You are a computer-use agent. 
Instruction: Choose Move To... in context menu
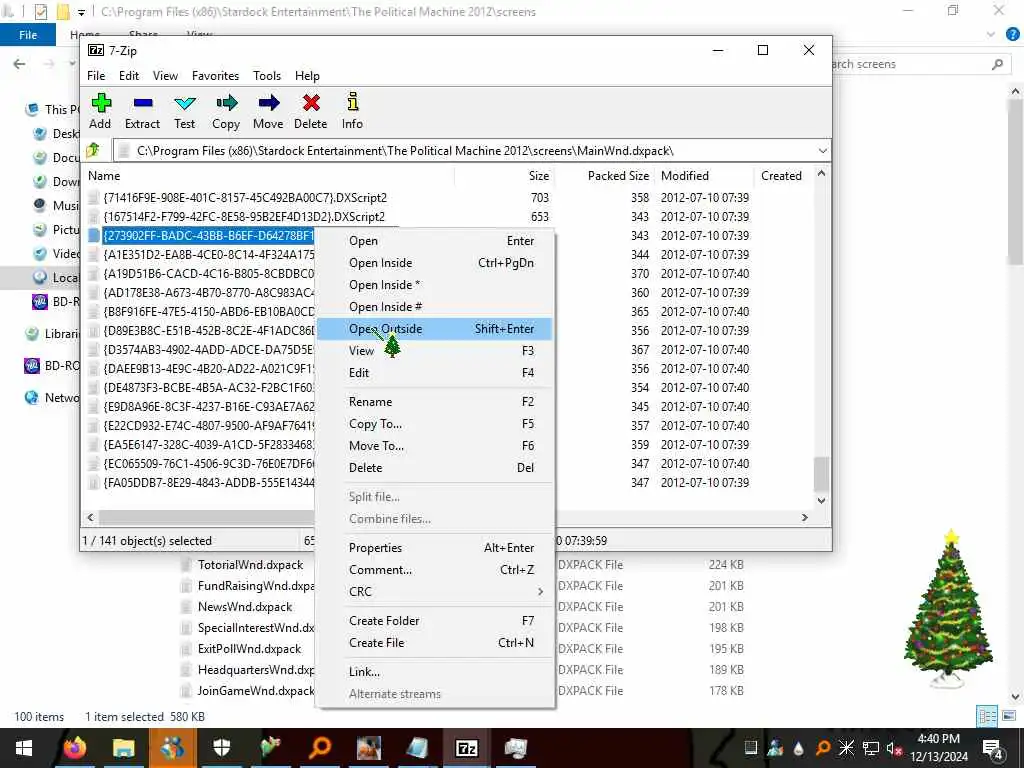coord(434,445)
